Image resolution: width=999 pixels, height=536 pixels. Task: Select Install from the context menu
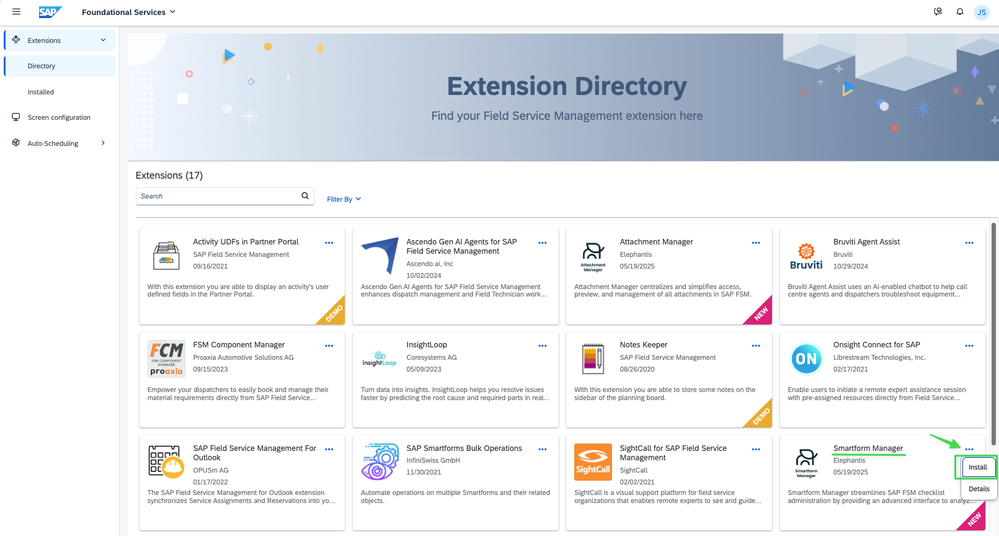tap(978, 467)
